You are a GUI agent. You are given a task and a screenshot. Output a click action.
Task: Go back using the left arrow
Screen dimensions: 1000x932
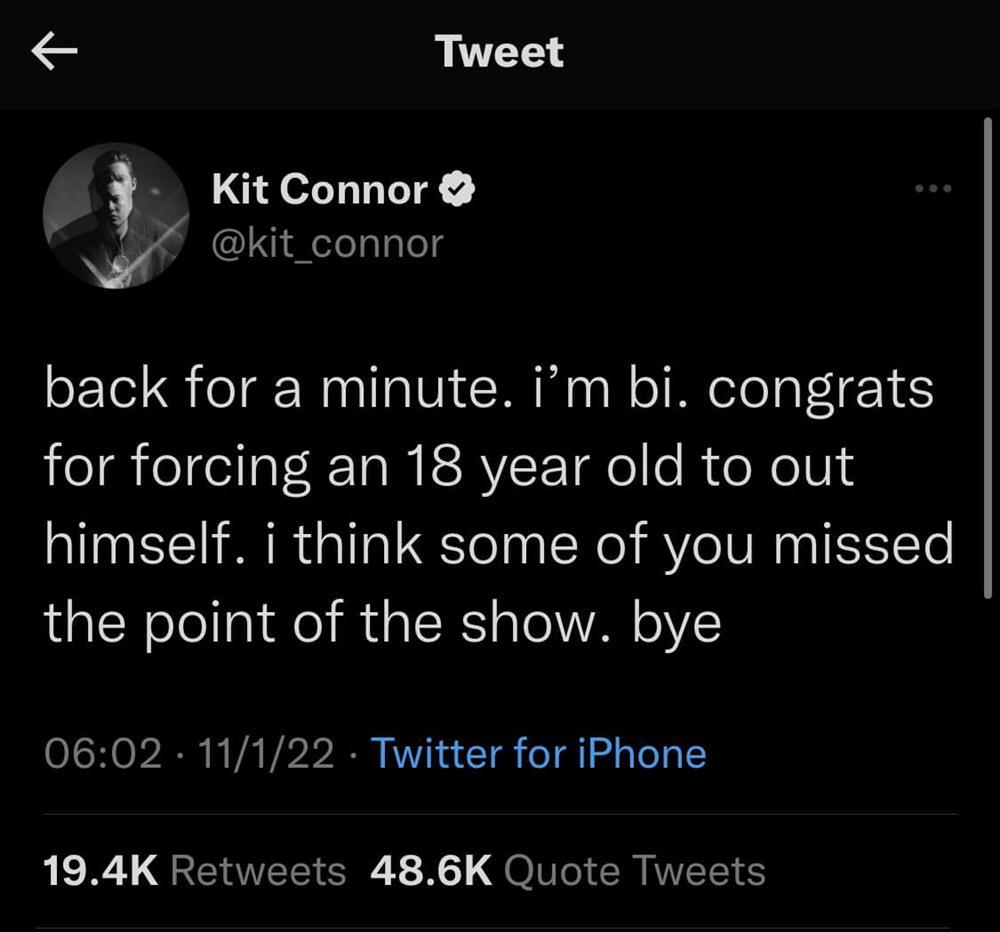(54, 53)
